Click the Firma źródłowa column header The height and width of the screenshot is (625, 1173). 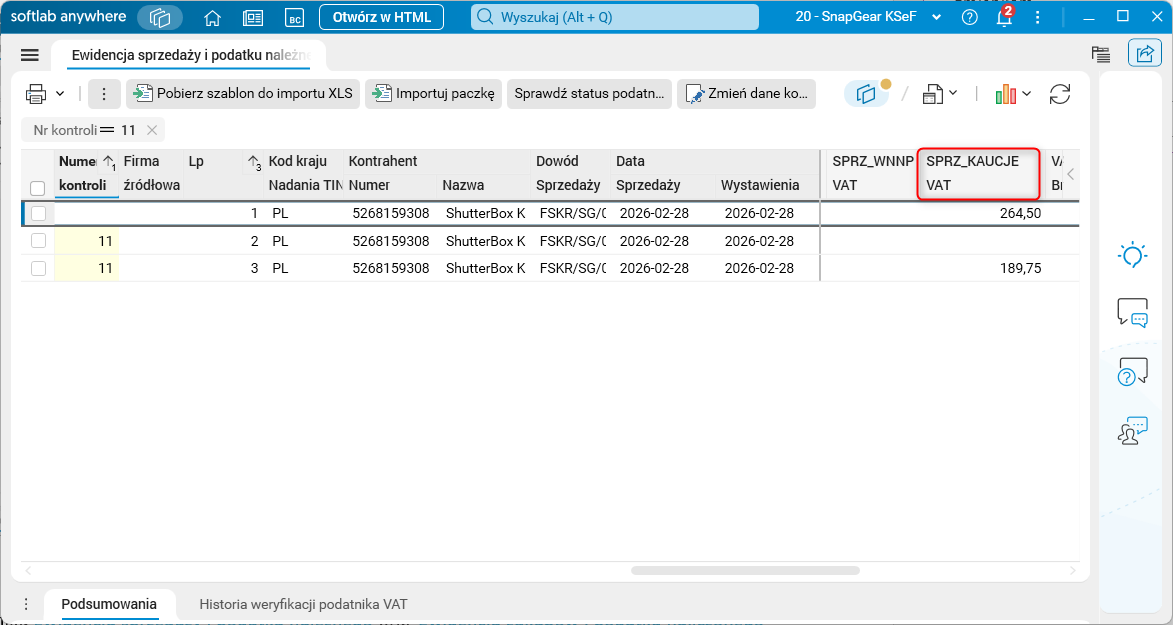[x=151, y=173]
